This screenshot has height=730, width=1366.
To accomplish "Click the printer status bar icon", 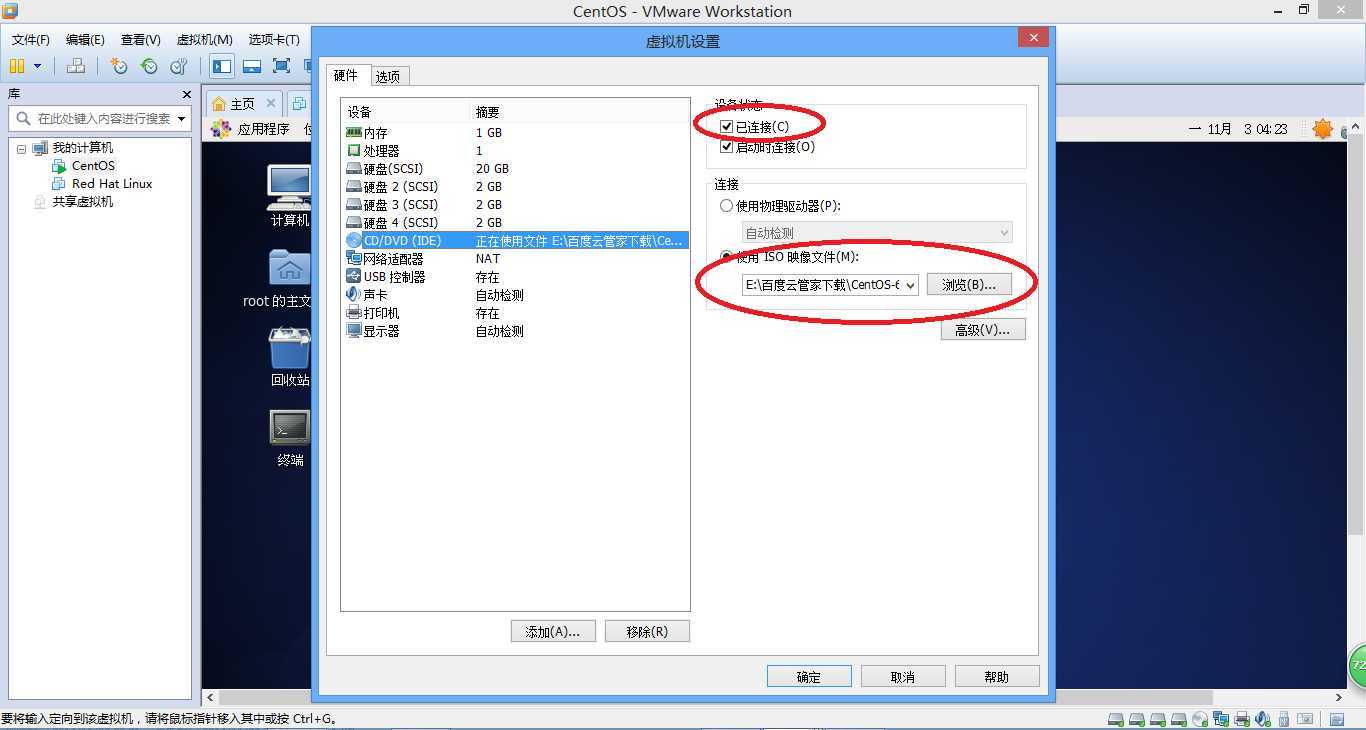I will 1242,719.
